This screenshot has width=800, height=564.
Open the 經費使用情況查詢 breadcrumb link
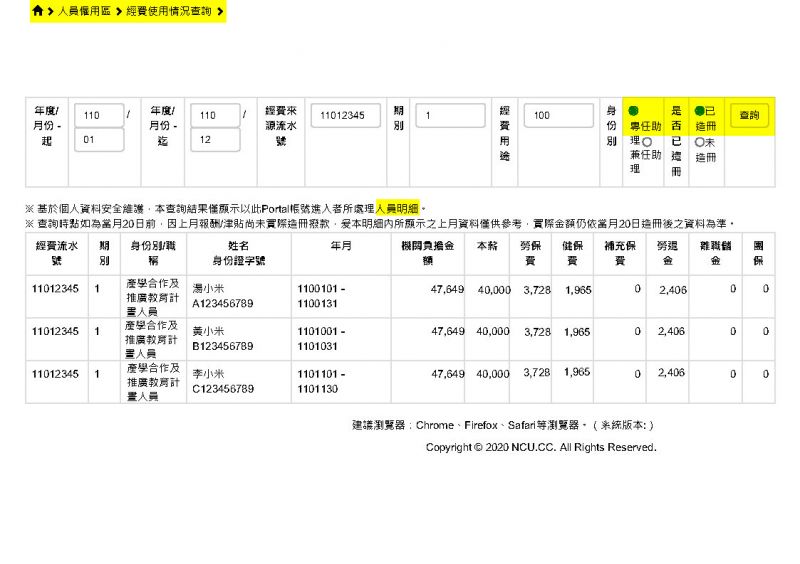168,11
